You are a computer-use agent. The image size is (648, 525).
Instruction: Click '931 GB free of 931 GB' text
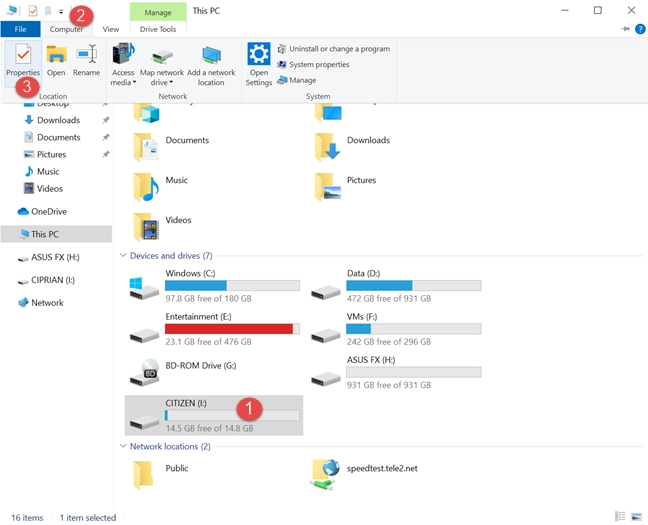(x=389, y=385)
